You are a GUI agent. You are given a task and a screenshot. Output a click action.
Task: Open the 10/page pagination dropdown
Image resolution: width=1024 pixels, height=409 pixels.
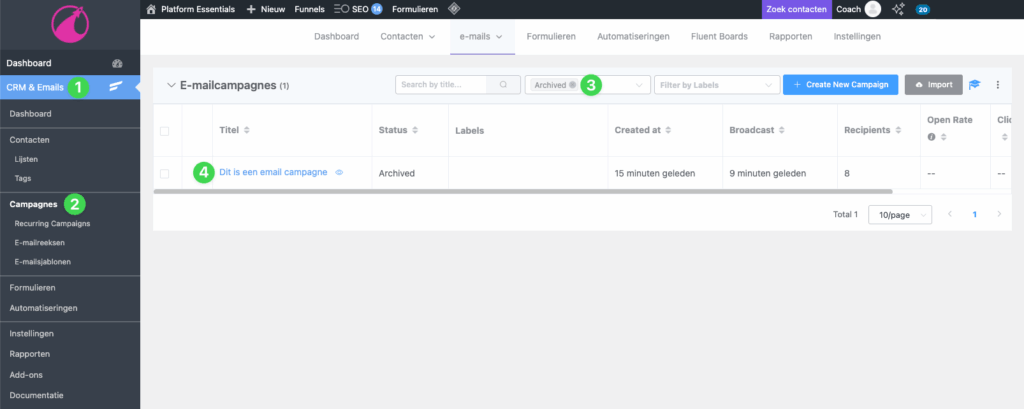tap(899, 214)
